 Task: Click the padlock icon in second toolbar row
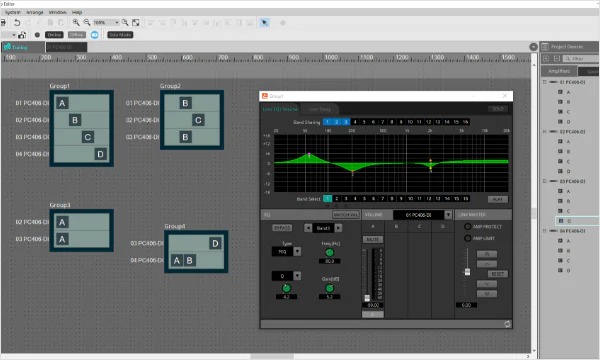[x=22, y=35]
